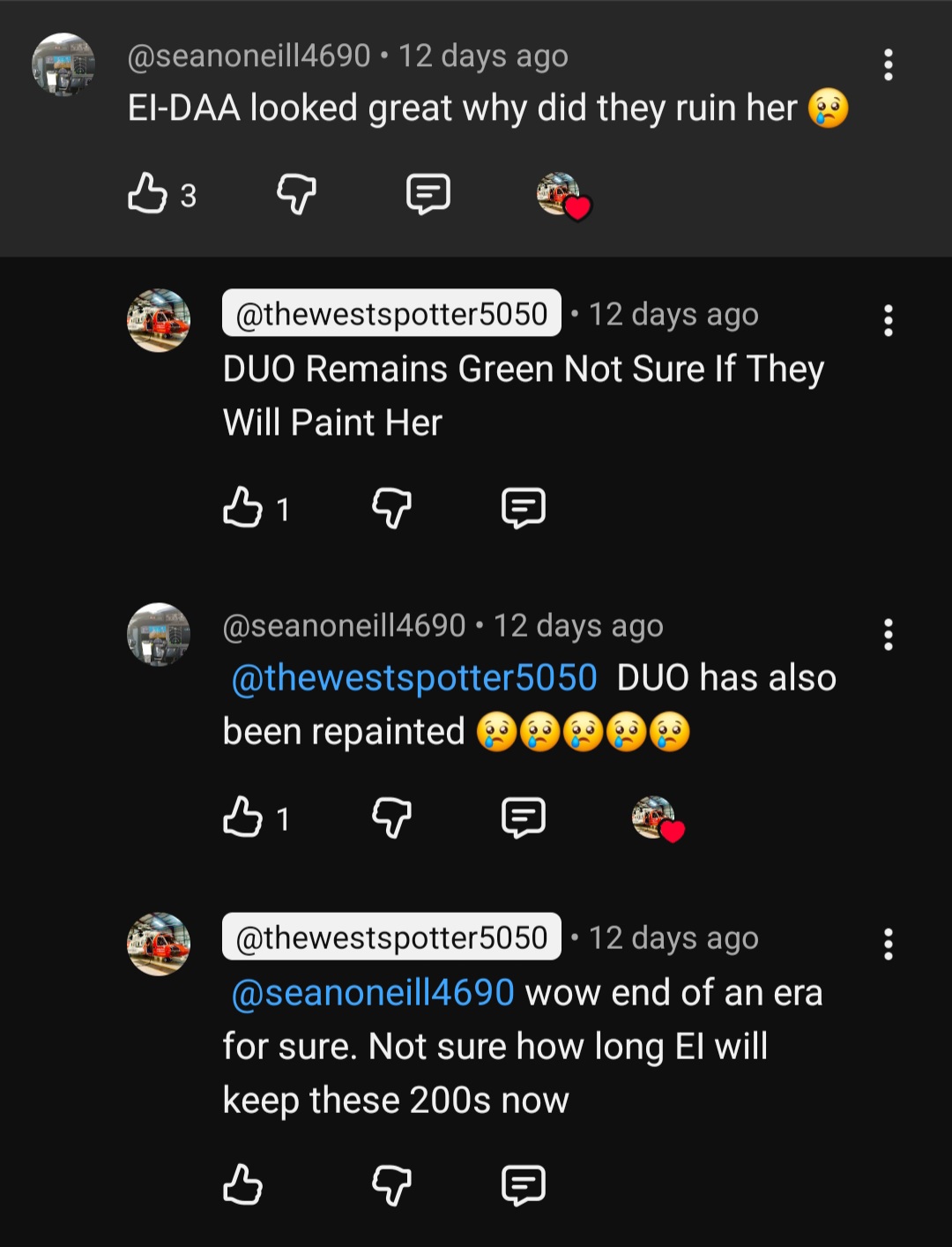Tap the blue @thewestspotter5050 mention link
The width and height of the screenshot is (952, 1247).
point(413,678)
